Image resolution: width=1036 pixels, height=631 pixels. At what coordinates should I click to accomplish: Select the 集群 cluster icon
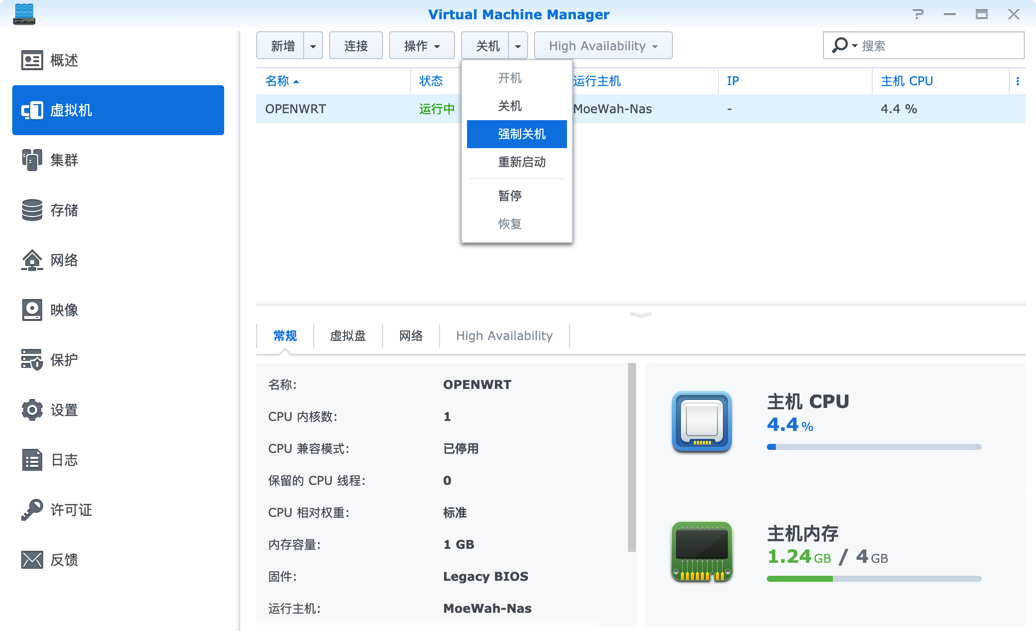(32, 160)
